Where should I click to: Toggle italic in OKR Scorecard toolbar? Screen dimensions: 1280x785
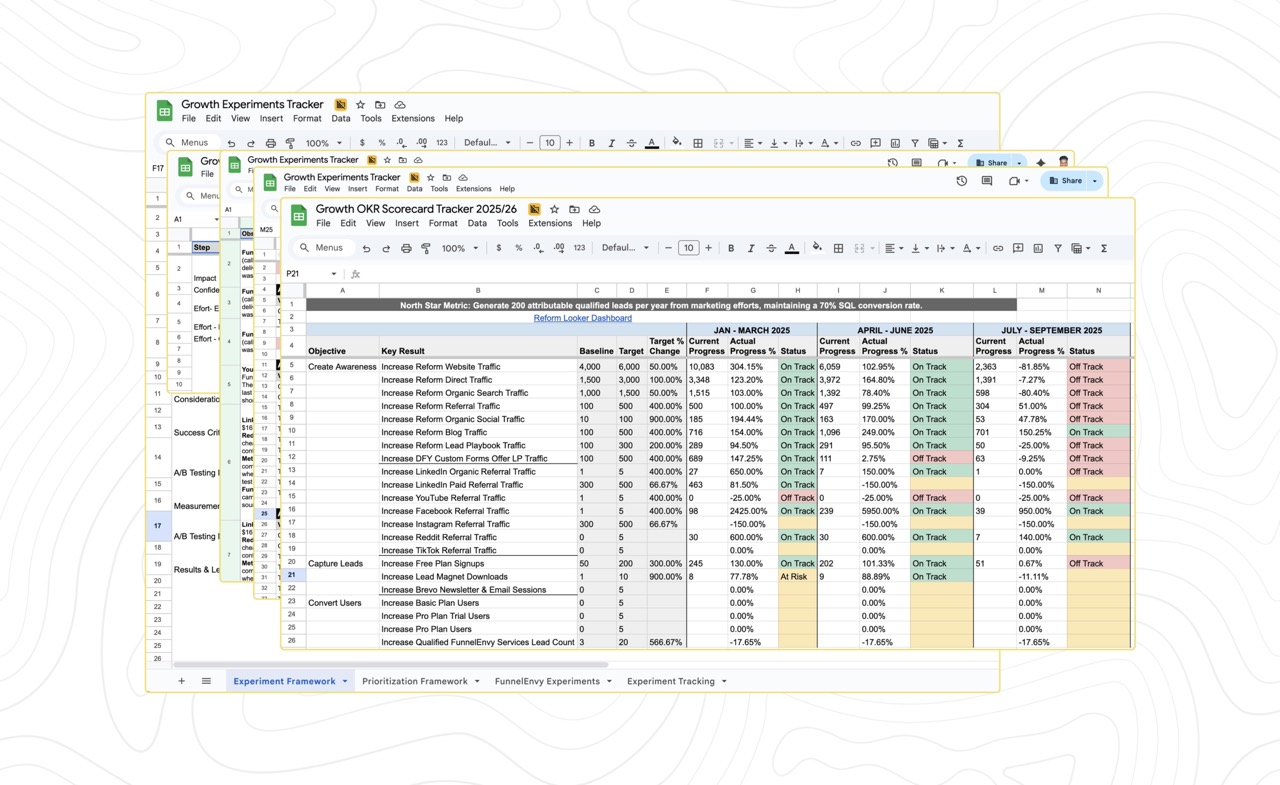[751, 248]
